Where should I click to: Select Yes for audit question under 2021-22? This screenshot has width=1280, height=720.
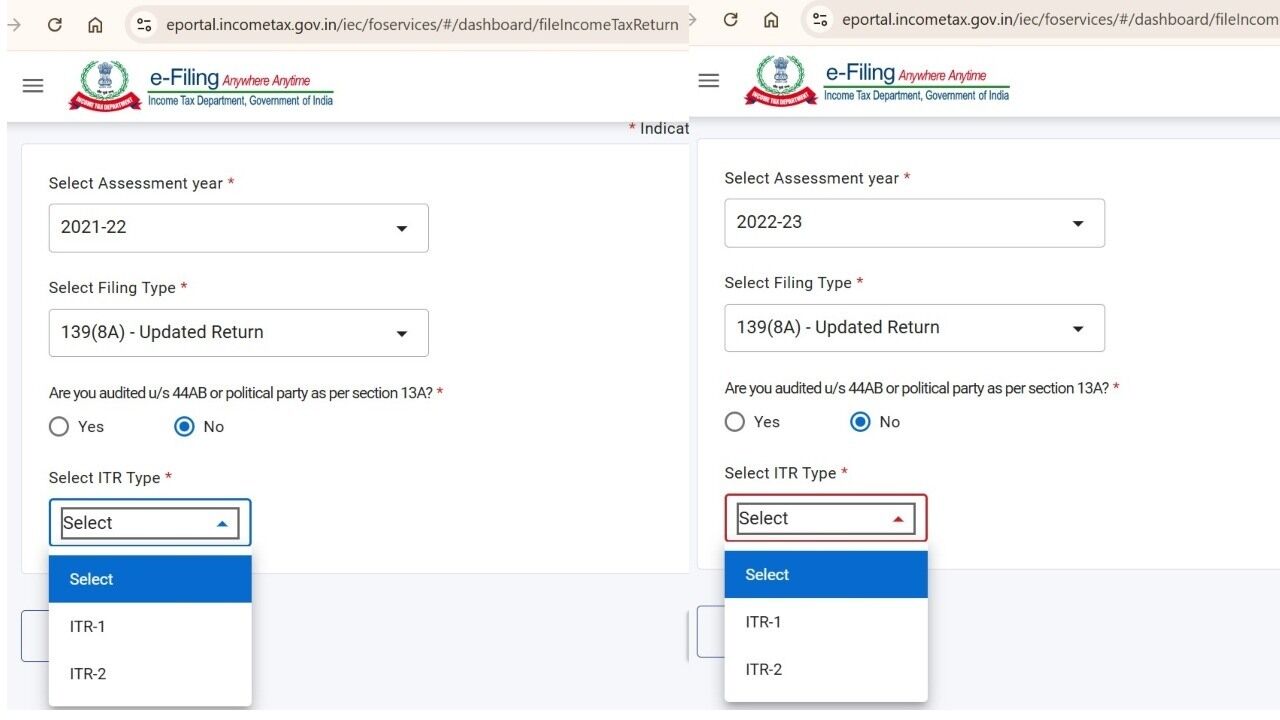pos(59,427)
